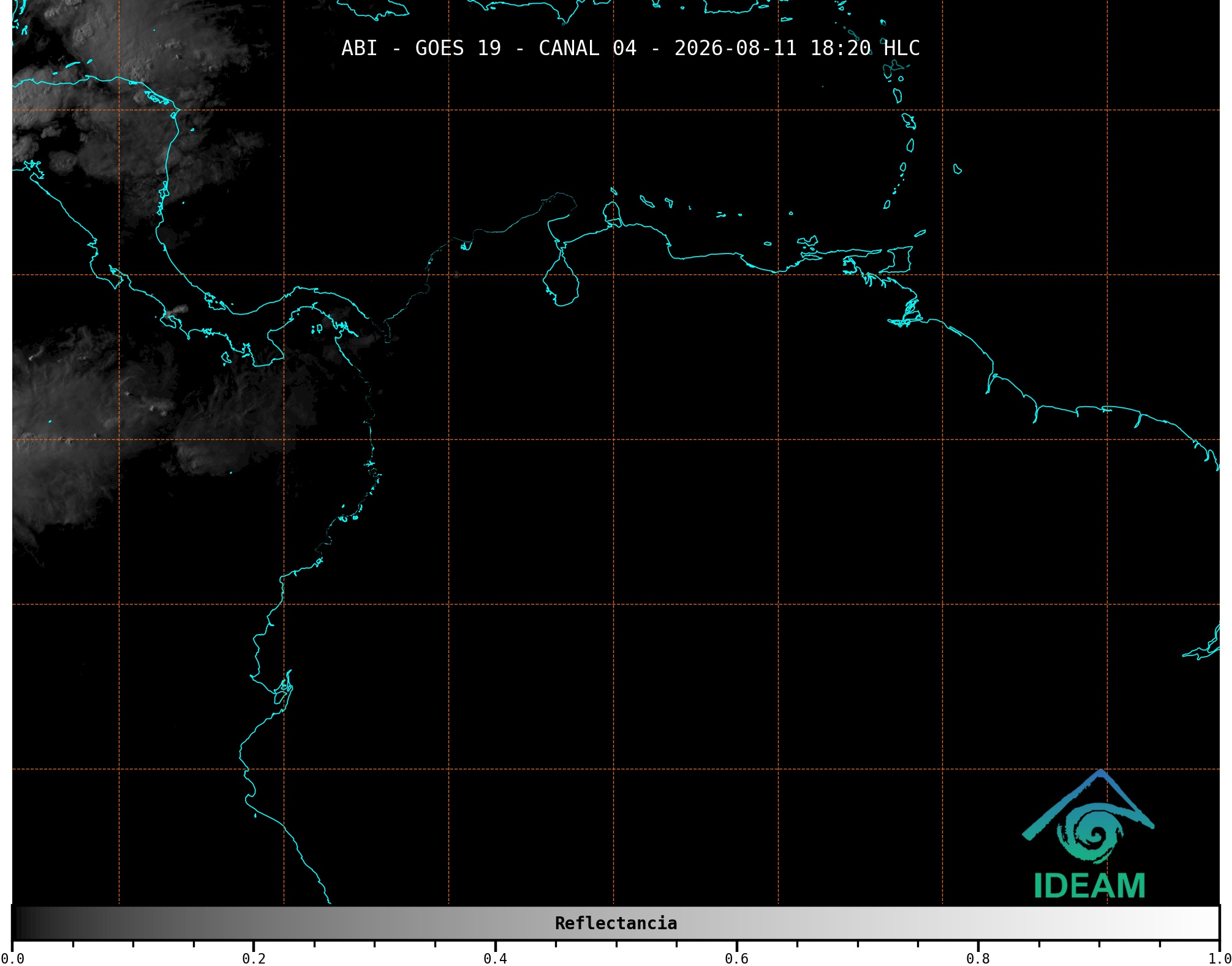Click the 0.4 tick label on colorbar
The image size is (1232, 966).
point(495,959)
